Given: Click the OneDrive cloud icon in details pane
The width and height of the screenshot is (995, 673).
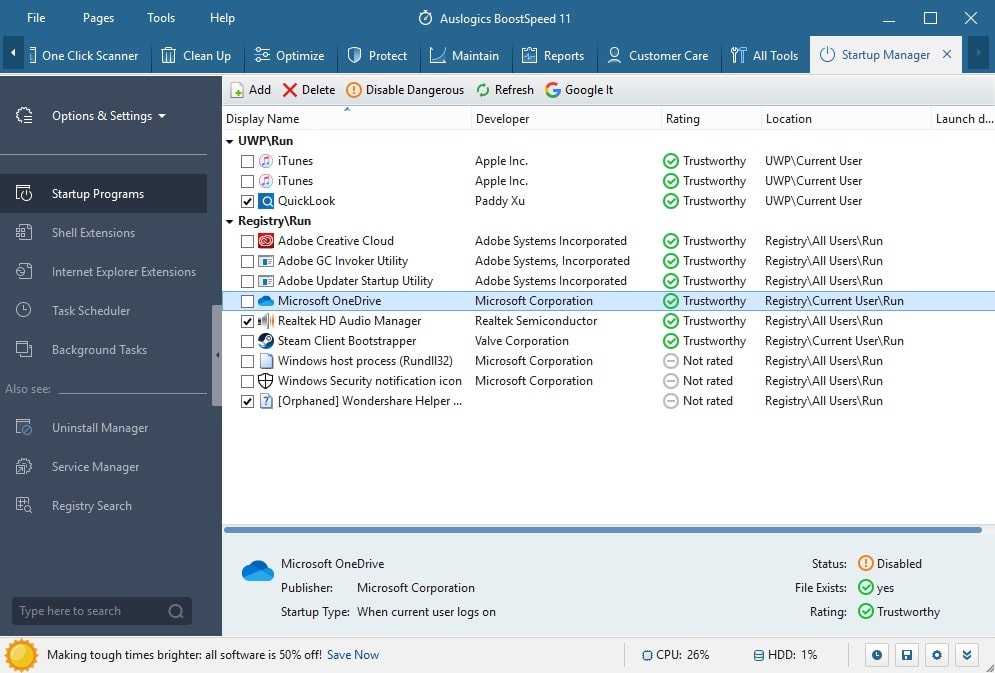Looking at the screenshot, I should (258, 571).
